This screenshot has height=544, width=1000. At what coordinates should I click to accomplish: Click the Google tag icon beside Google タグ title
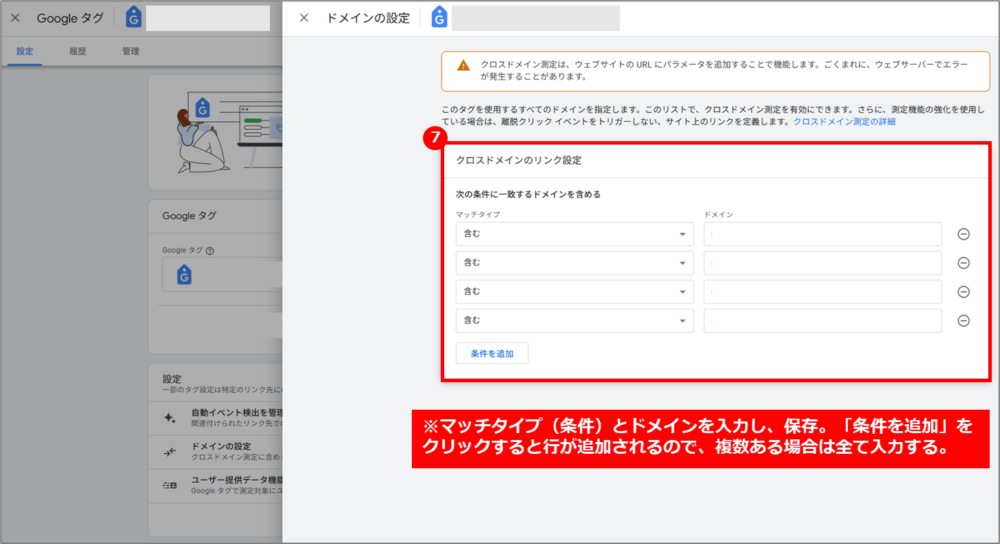coord(133,18)
